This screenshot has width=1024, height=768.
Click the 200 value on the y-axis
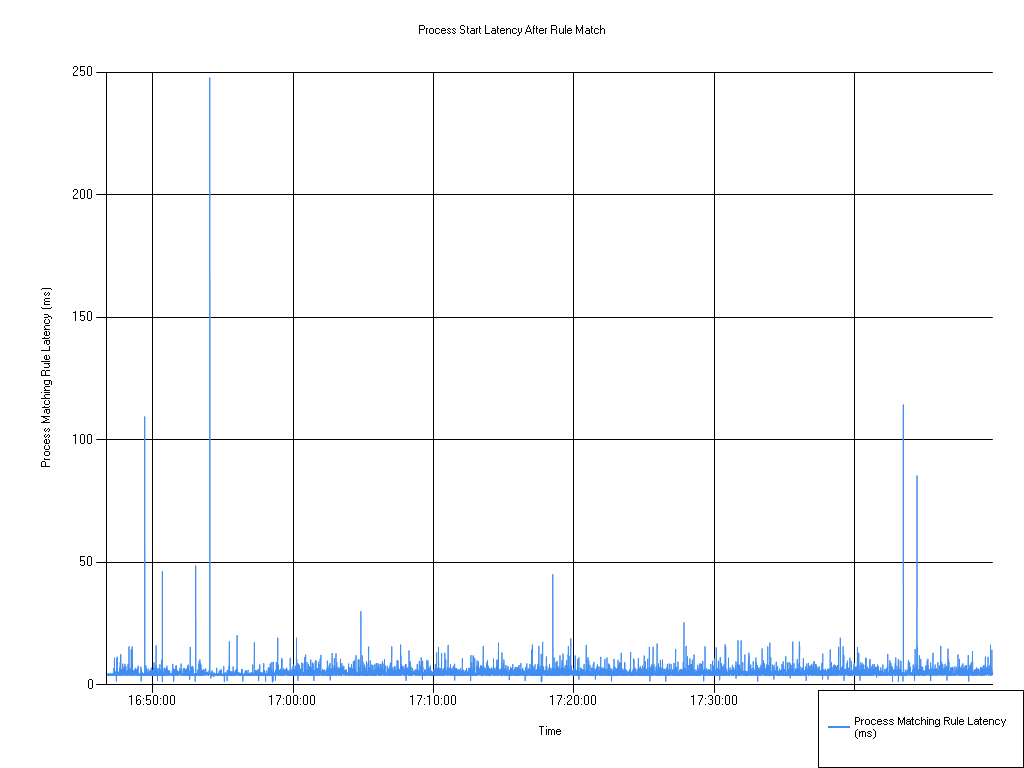pyautogui.click(x=84, y=193)
